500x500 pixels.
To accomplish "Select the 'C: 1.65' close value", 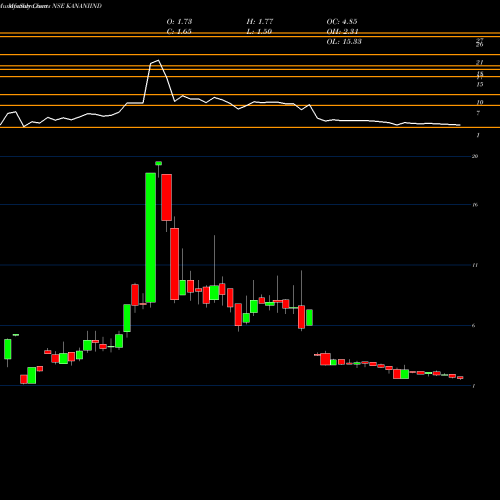I will point(179,32).
